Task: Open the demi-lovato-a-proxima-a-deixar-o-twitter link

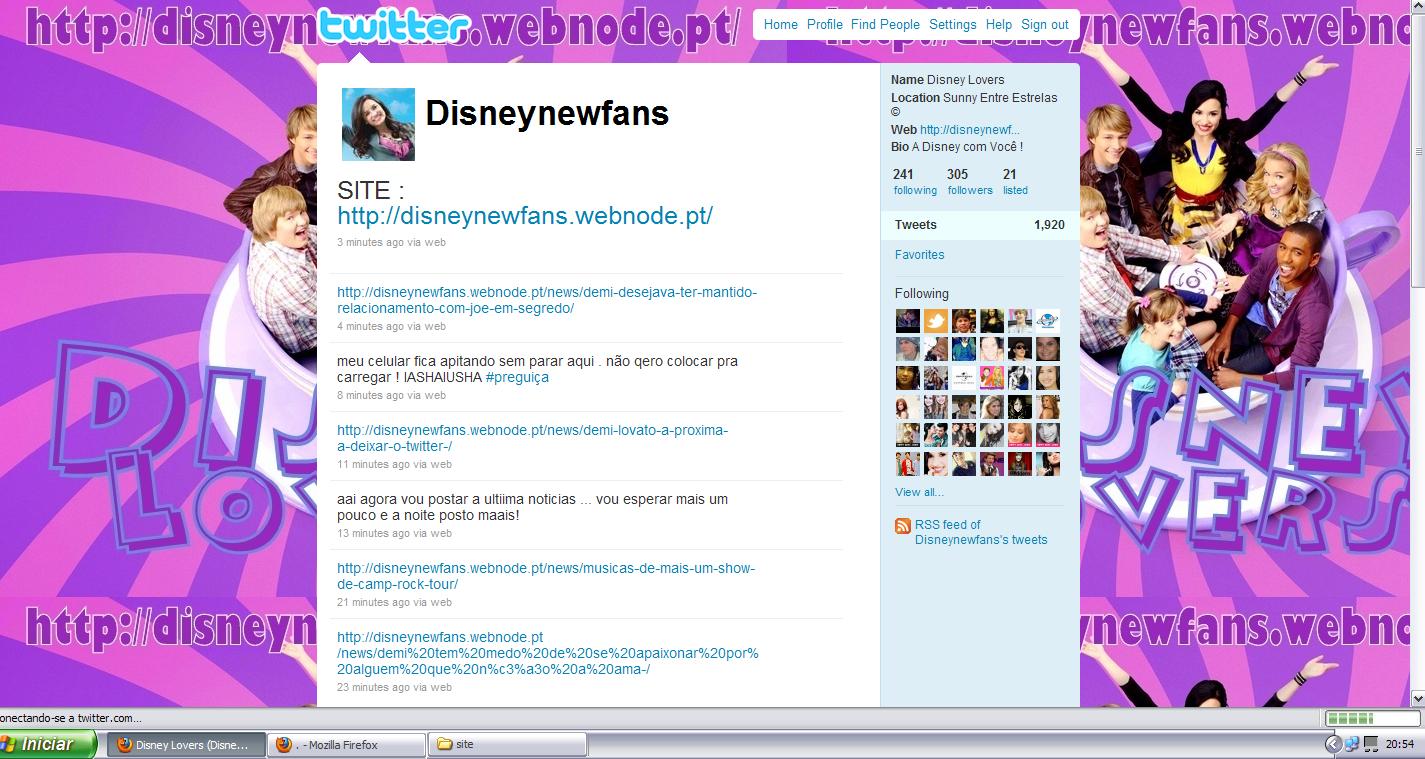Action: [x=533, y=438]
